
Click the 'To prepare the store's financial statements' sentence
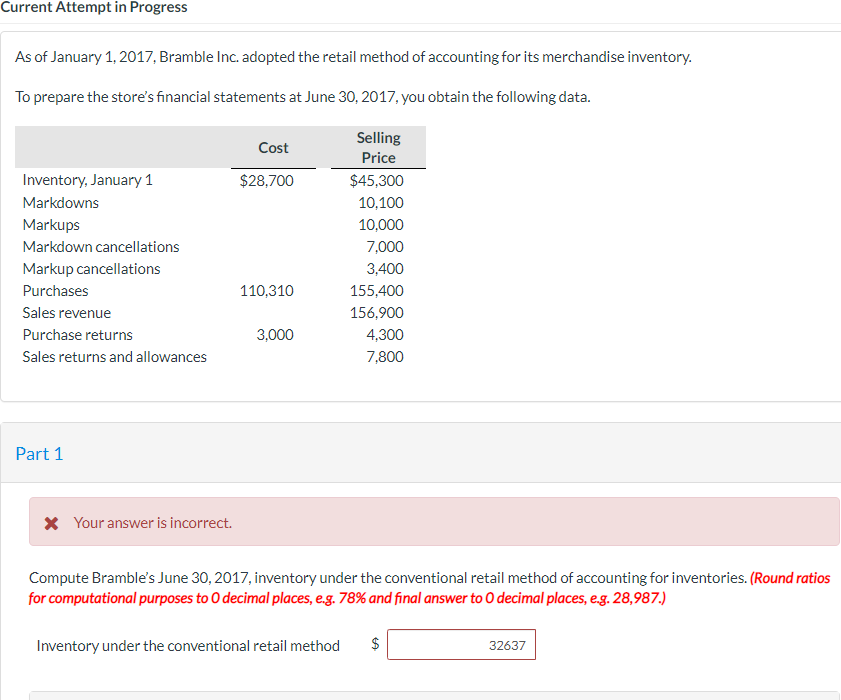tap(303, 97)
